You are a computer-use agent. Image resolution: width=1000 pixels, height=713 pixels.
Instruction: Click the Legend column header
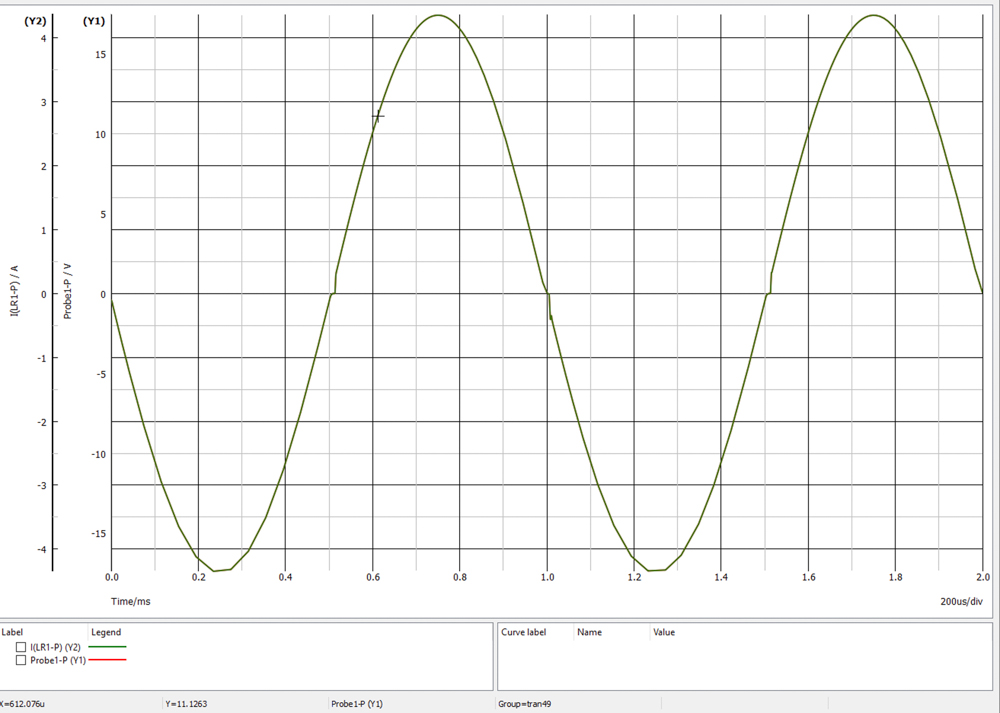[106, 632]
